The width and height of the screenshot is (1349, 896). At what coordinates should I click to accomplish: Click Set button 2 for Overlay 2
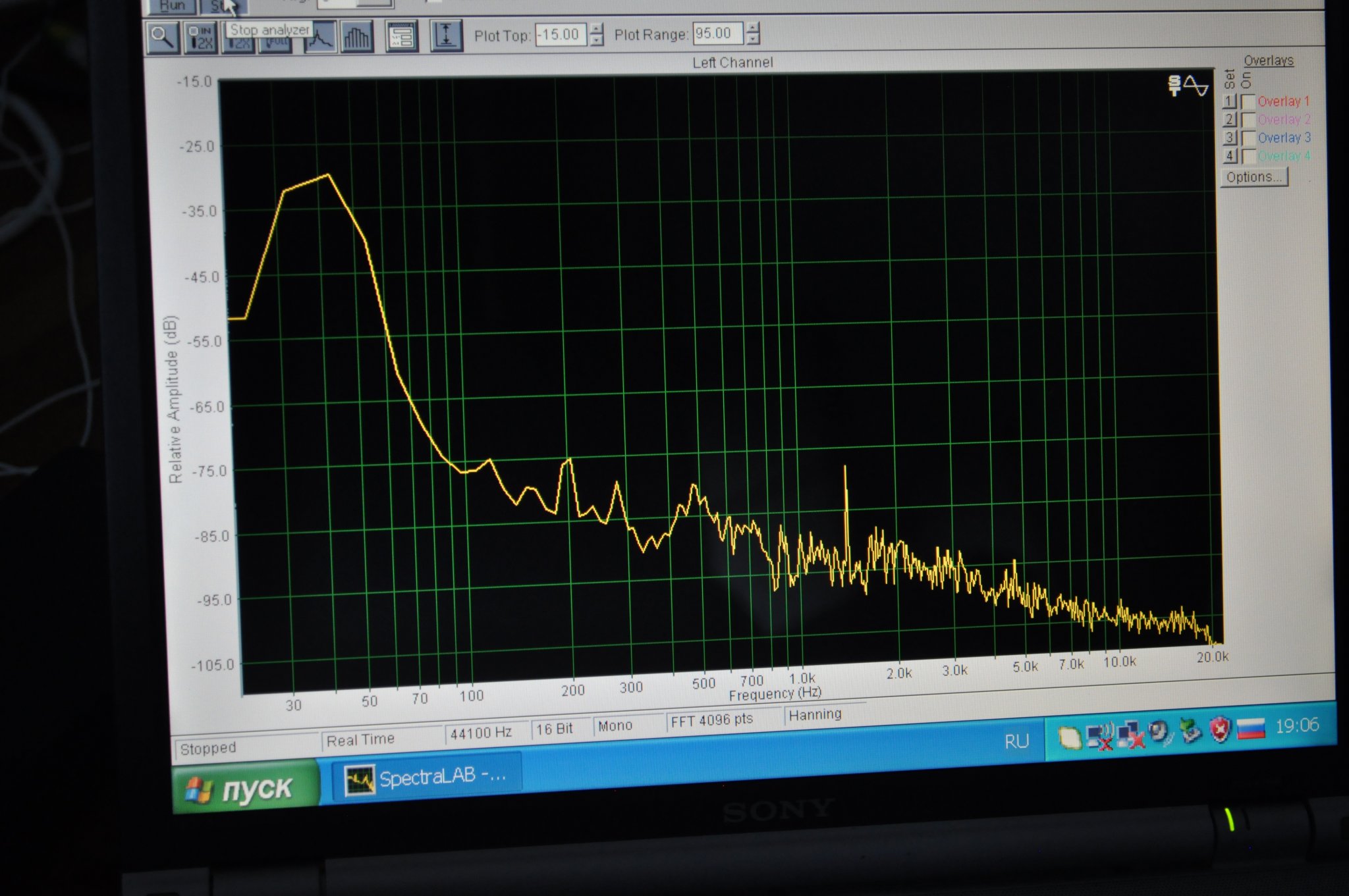(1230, 120)
